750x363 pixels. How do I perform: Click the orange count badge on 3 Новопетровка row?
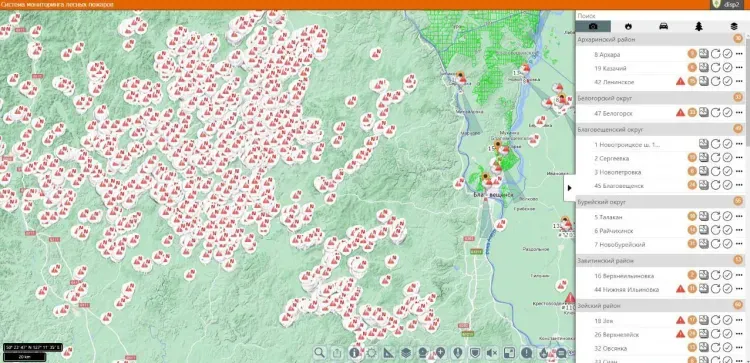click(692, 172)
